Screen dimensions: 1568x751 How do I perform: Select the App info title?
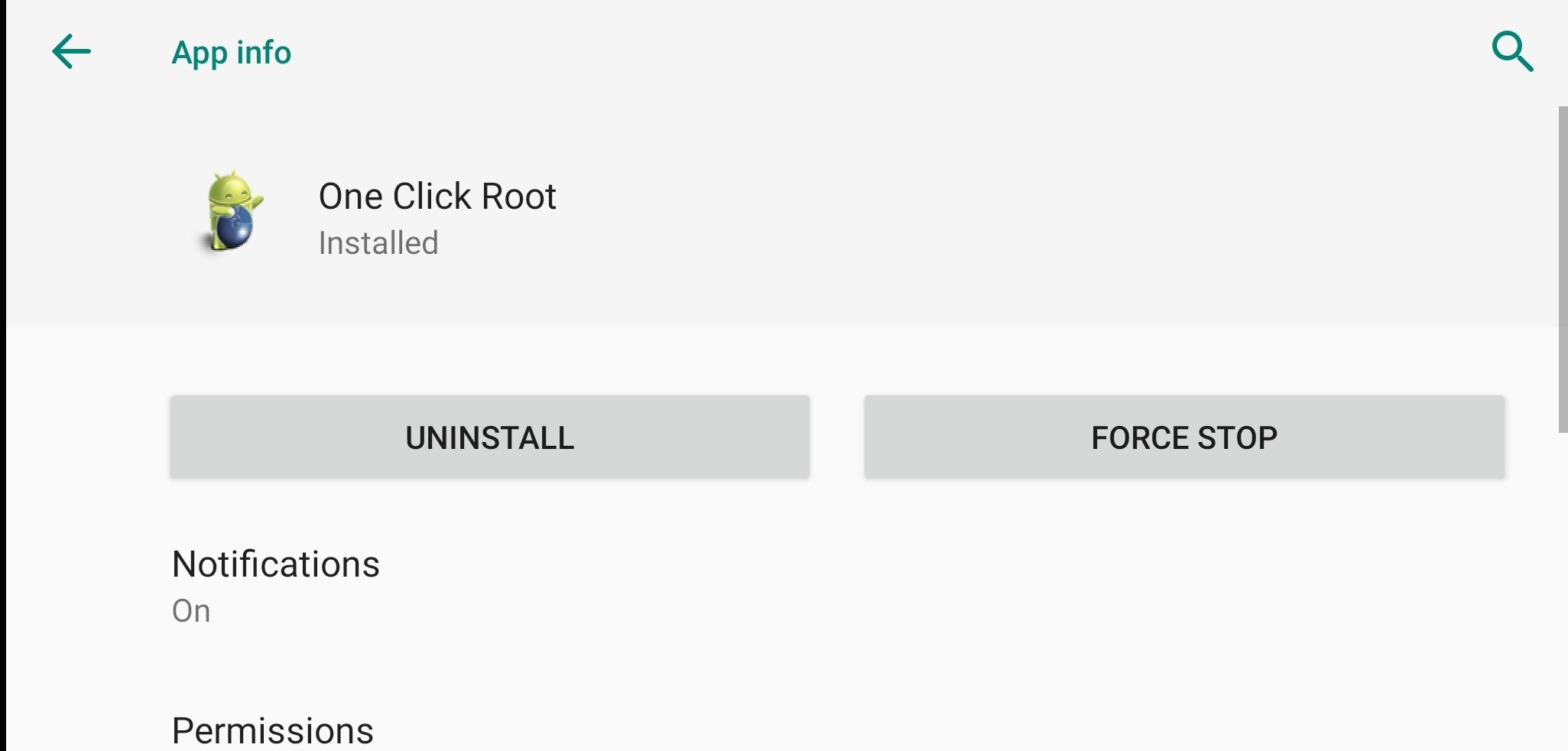pos(231,52)
